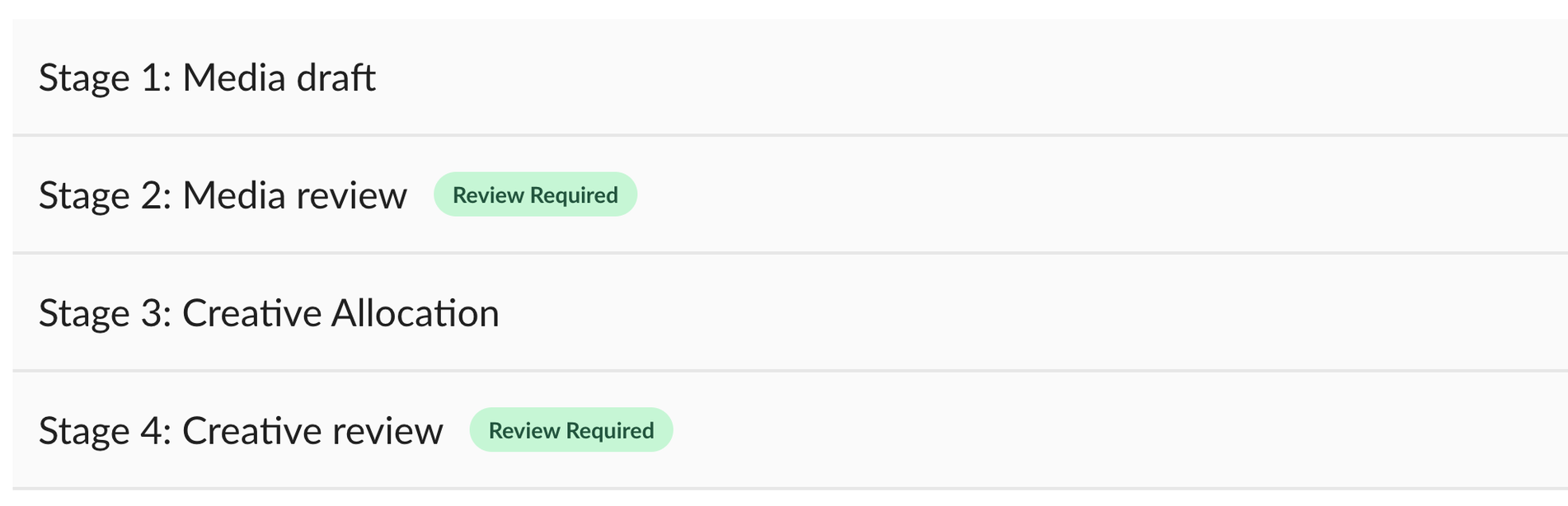Click the "Stage 1:" label prefix
The height and width of the screenshot is (506, 1568).
click(105, 78)
